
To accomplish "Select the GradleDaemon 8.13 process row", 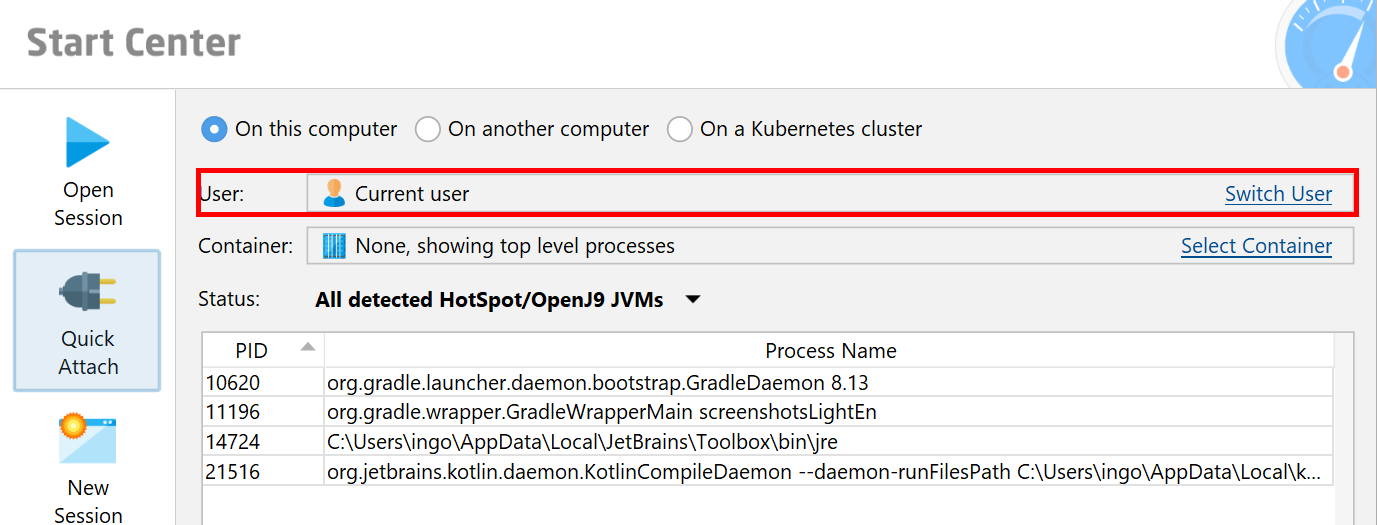I will (x=600, y=381).
